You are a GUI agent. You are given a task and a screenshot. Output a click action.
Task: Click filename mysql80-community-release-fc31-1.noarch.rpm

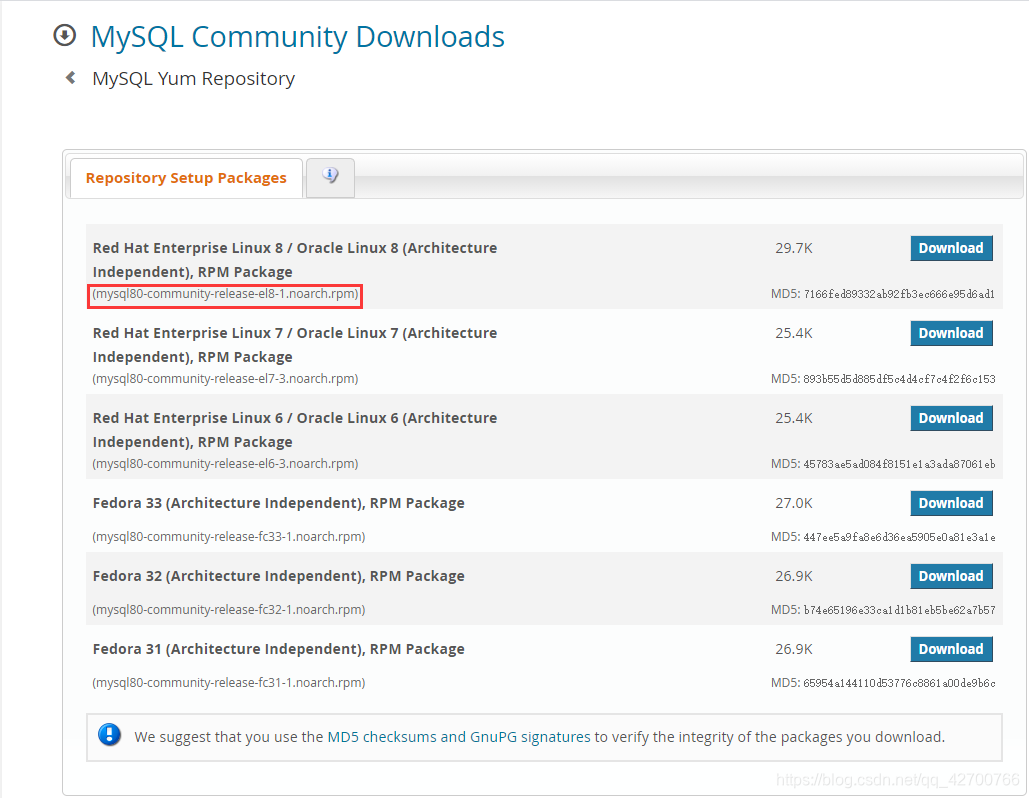(228, 682)
